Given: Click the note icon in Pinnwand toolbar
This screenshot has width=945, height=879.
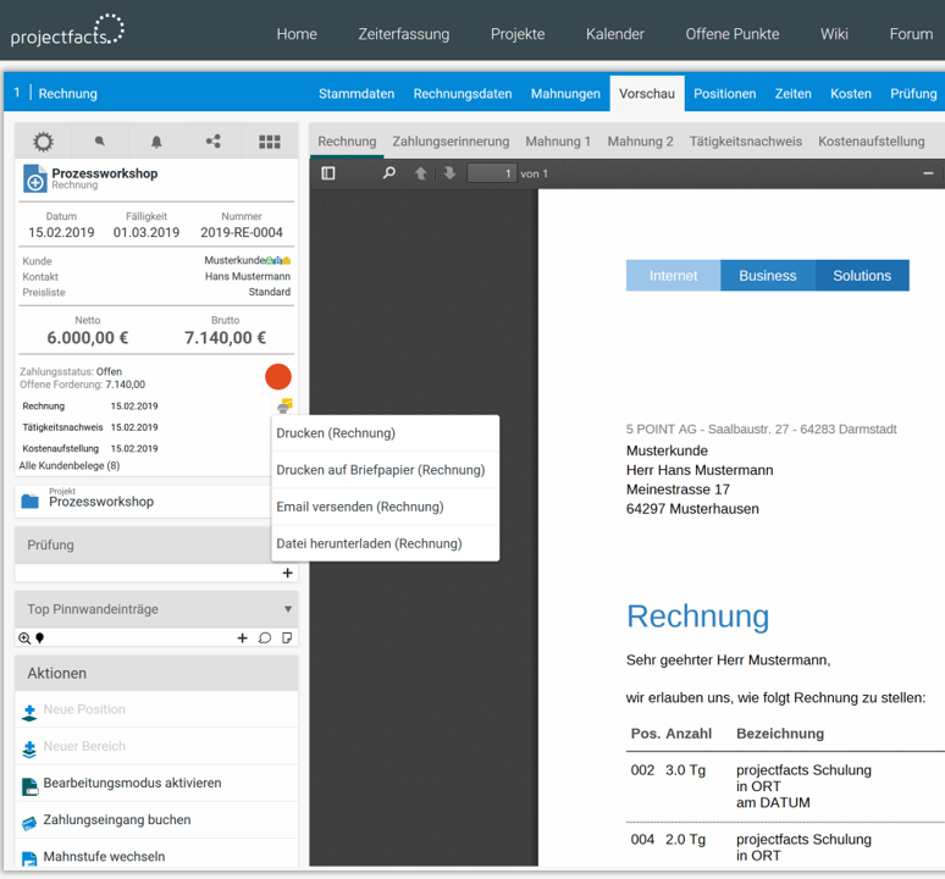Looking at the screenshot, I should coord(287,638).
